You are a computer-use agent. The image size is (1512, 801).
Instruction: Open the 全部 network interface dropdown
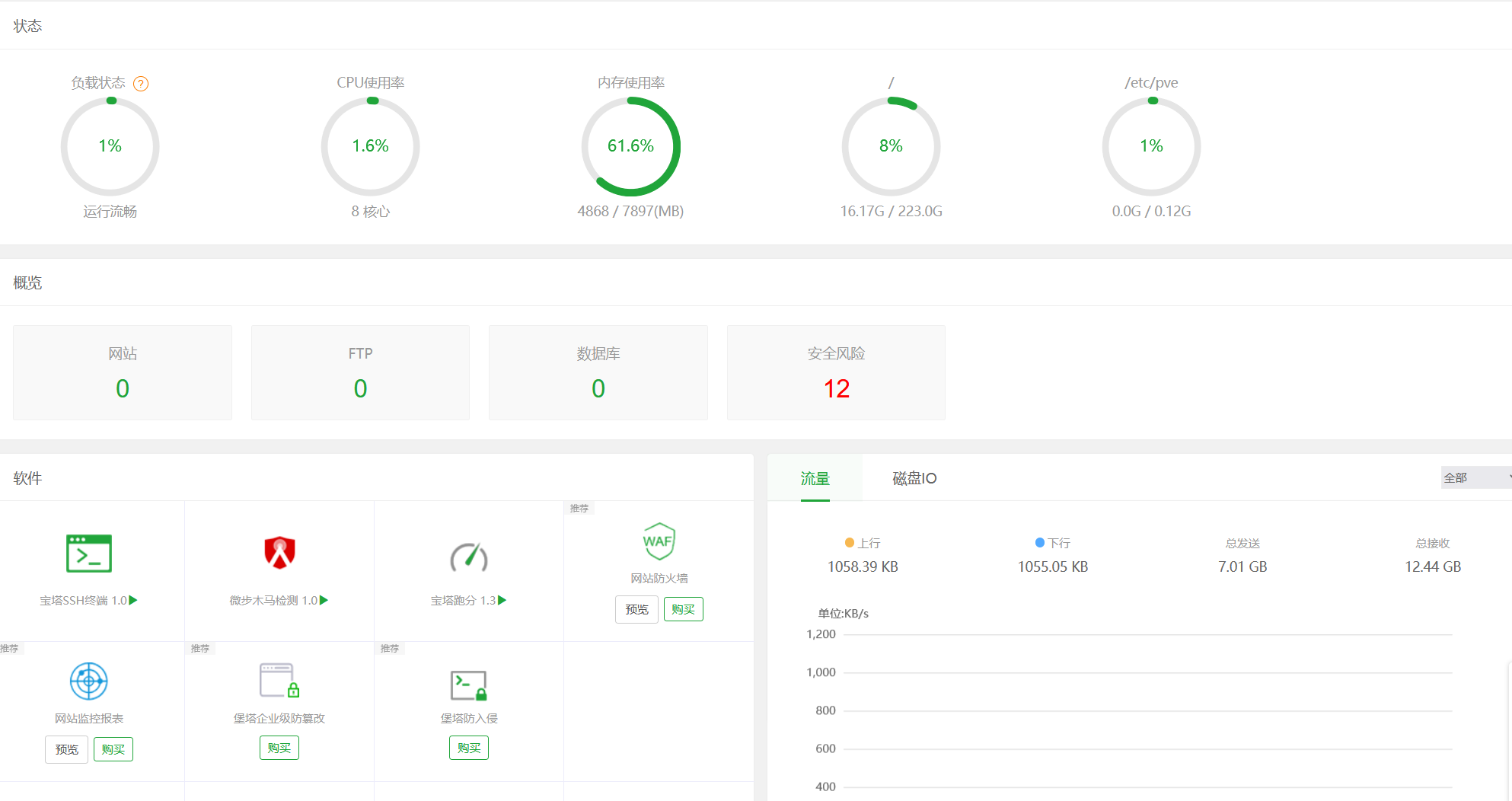tap(1476, 477)
